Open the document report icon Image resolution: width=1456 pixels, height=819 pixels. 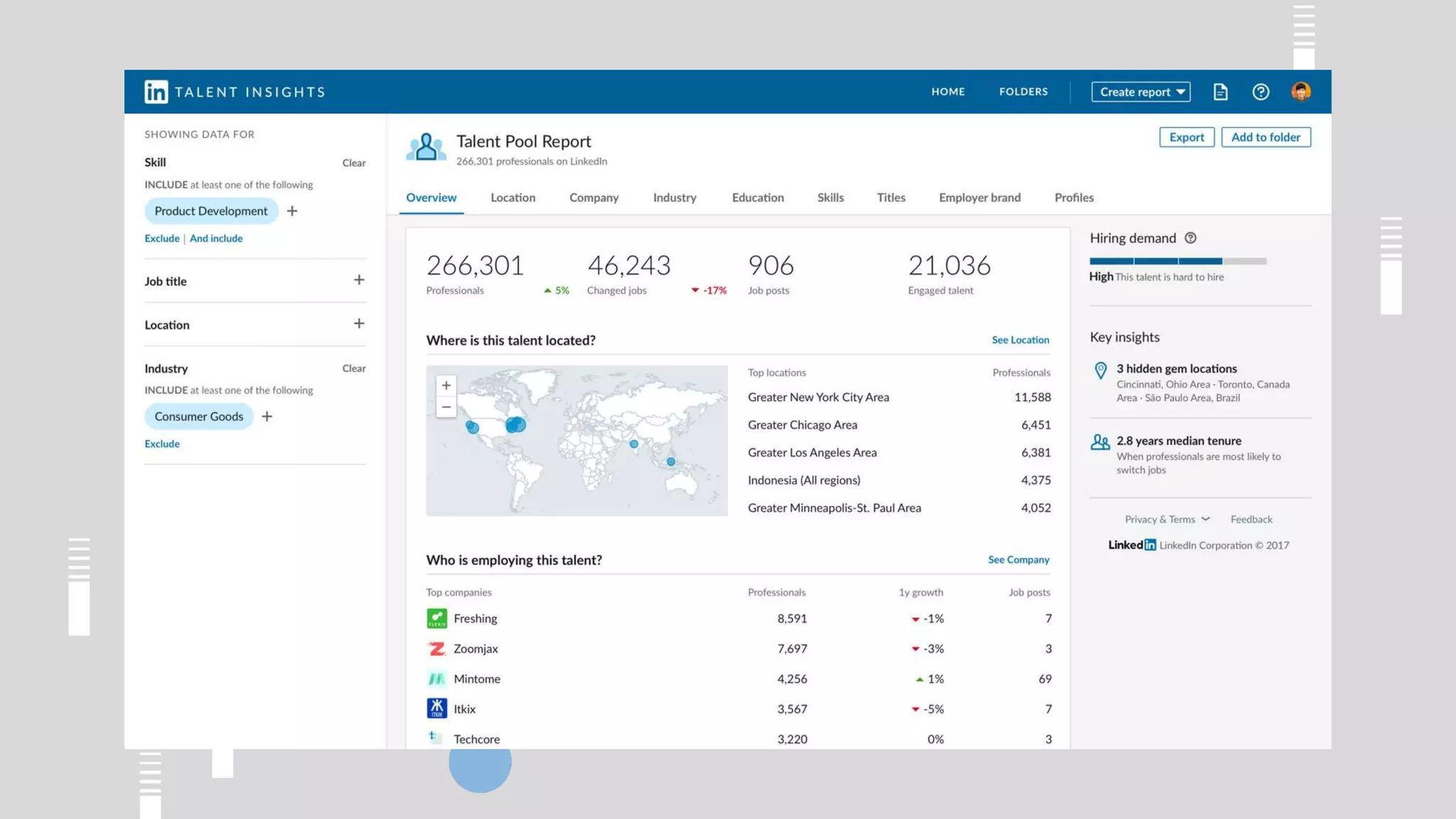tap(1220, 92)
